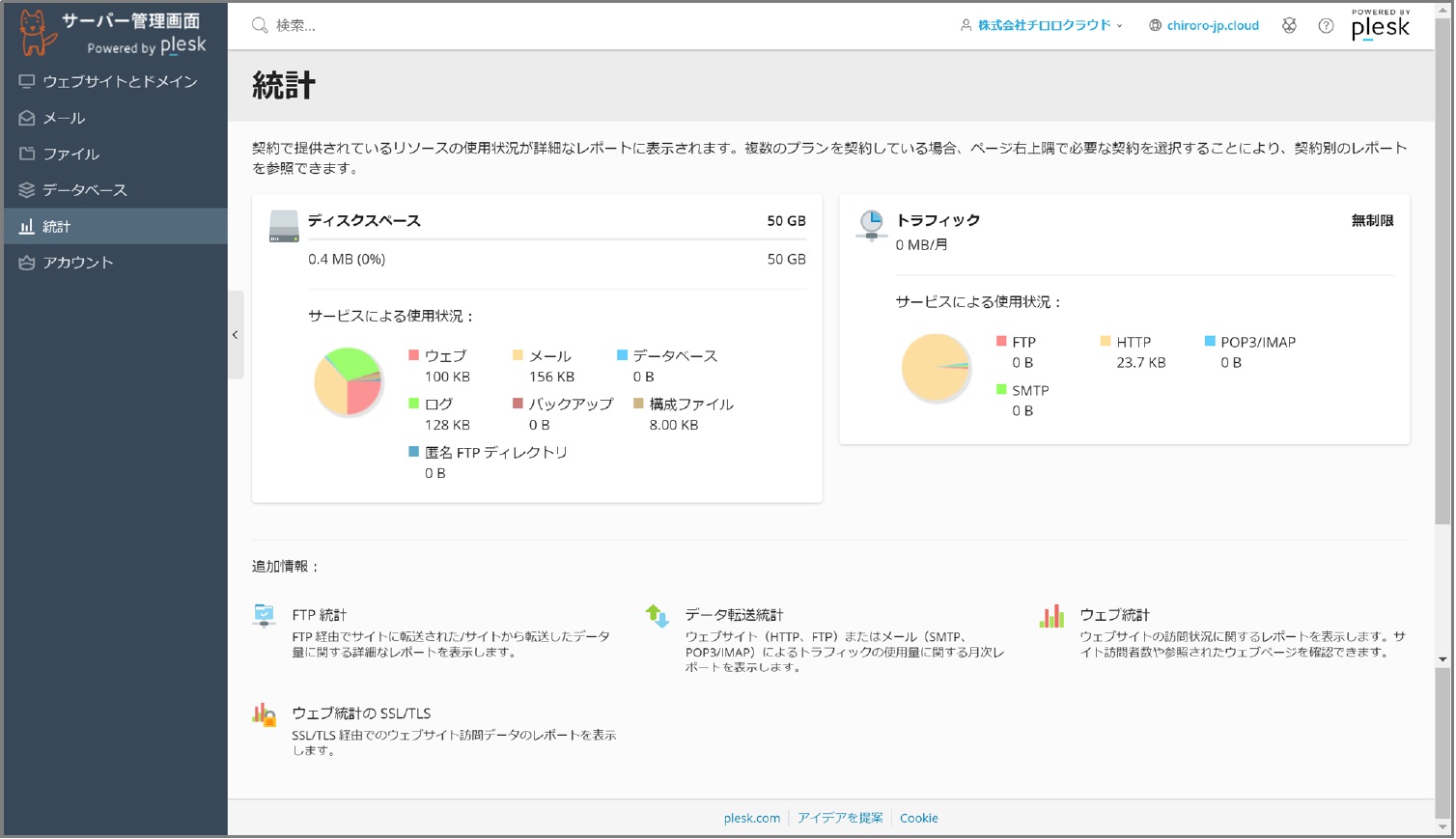Click the tan 構成ファイル legend swatch
This screenshot has height=839, width=1456.
(x=638, y=404)
